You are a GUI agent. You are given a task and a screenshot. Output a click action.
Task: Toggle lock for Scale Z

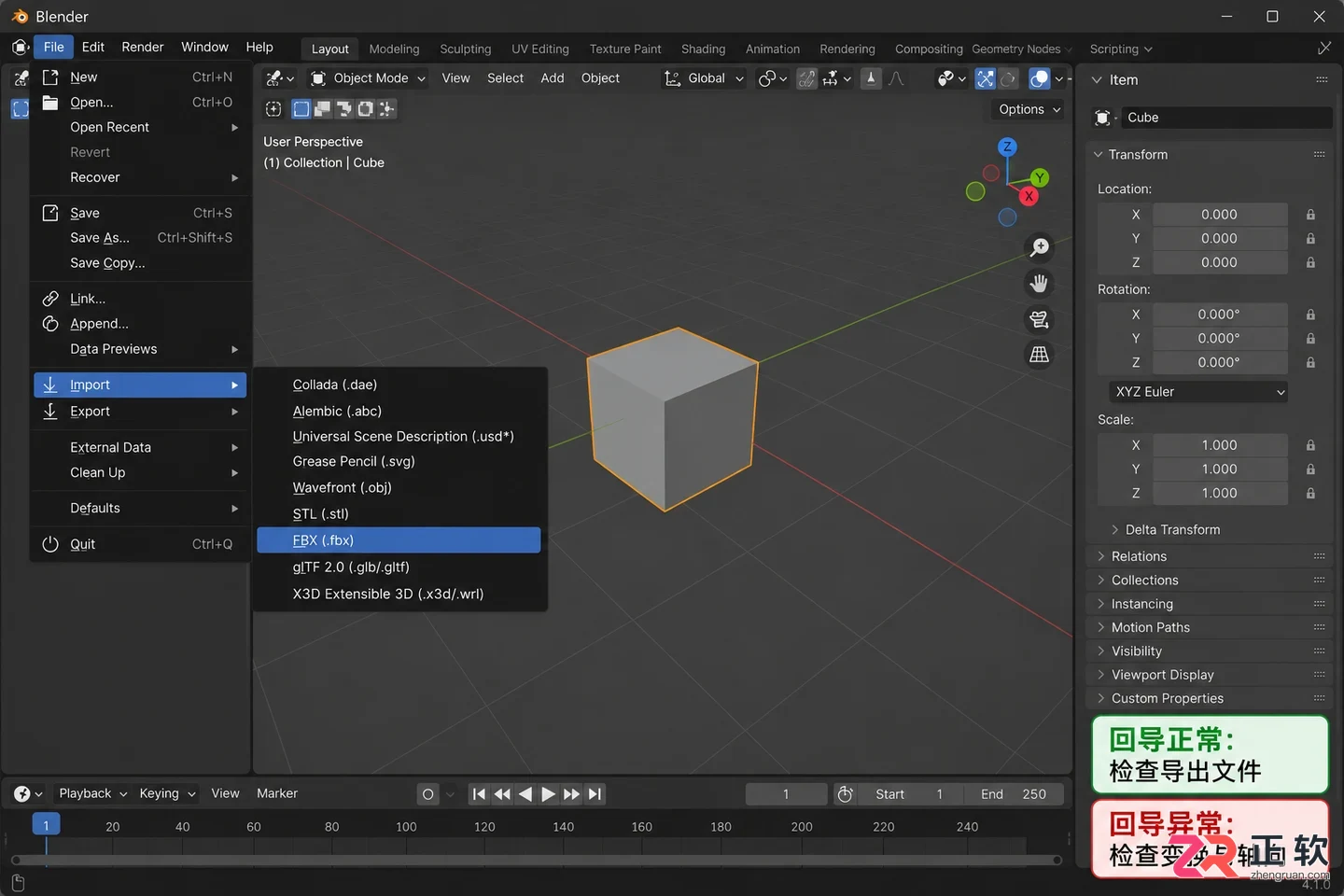[1310, 494]
